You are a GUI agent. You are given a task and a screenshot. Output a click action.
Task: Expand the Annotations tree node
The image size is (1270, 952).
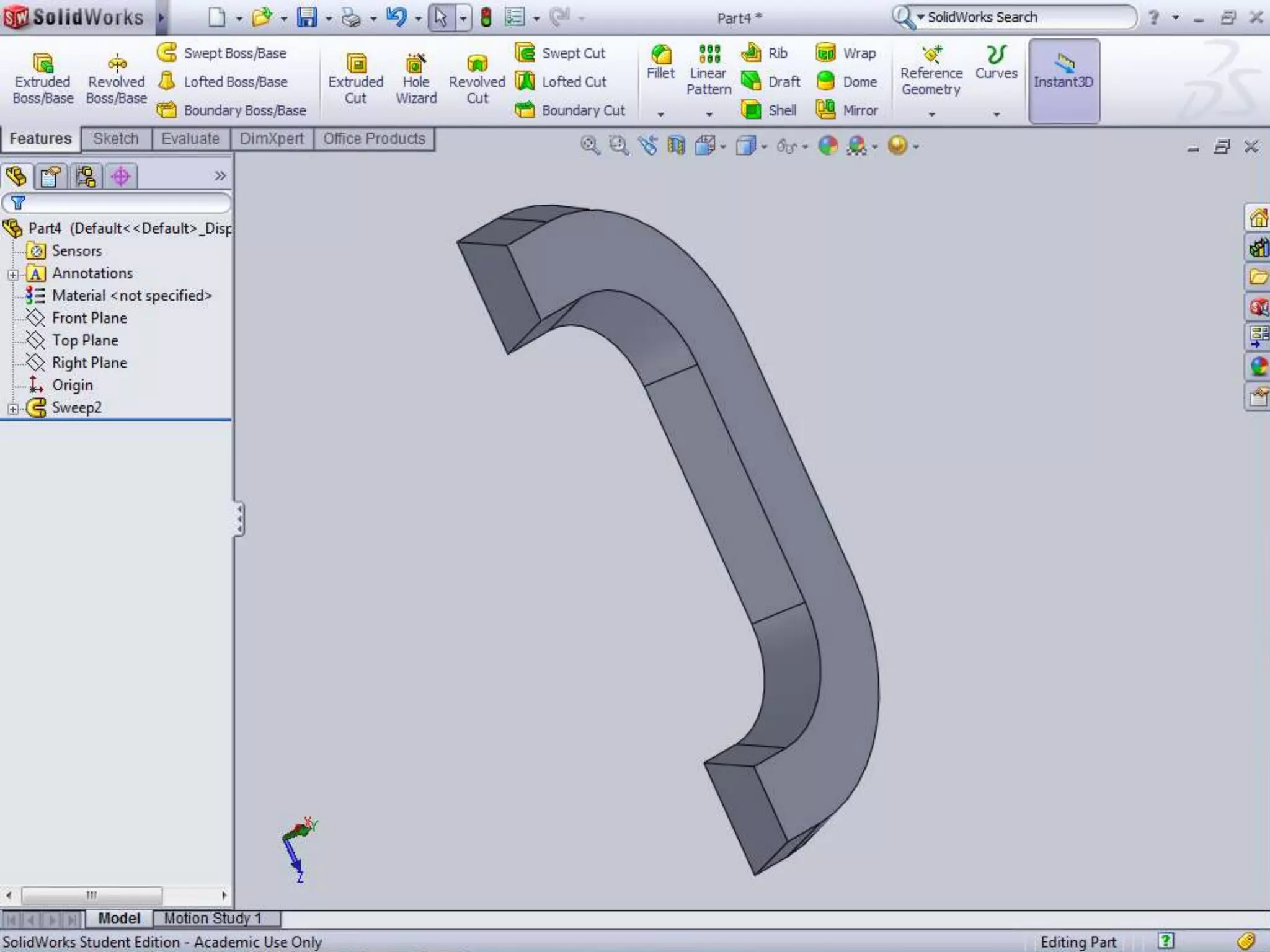click(13, 274)
